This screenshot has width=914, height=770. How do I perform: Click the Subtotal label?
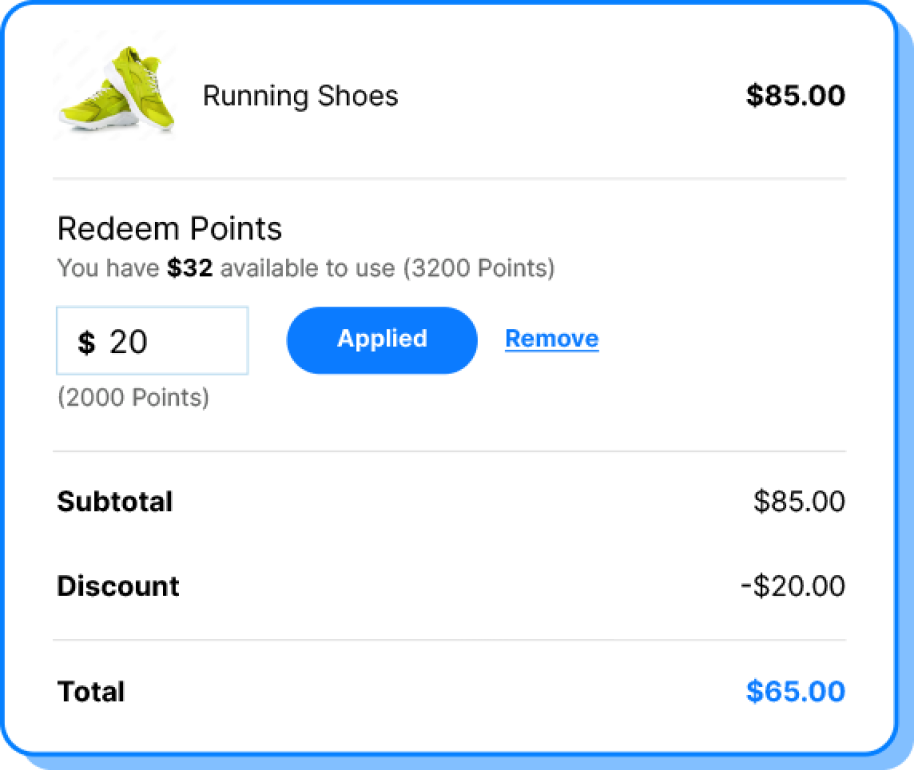click(115, 501)
